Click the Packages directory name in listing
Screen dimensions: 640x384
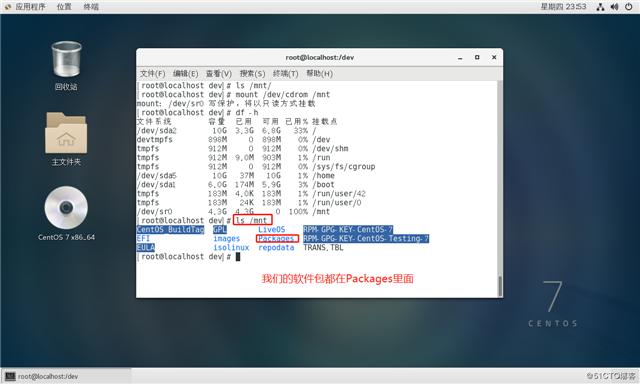pyautogui.click(x=276, y=239)
